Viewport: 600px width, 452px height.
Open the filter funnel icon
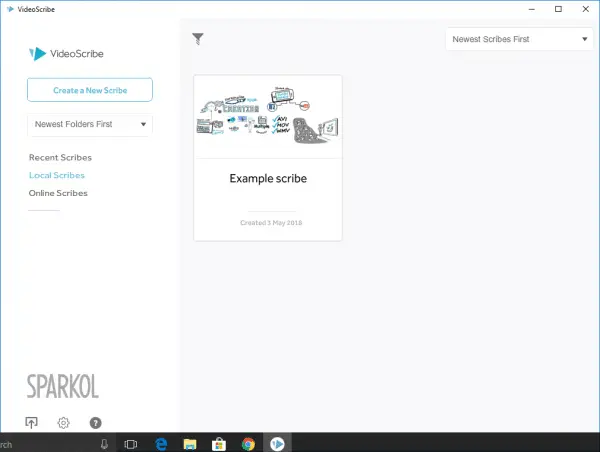pyautogui.click(x=198, y=39)
